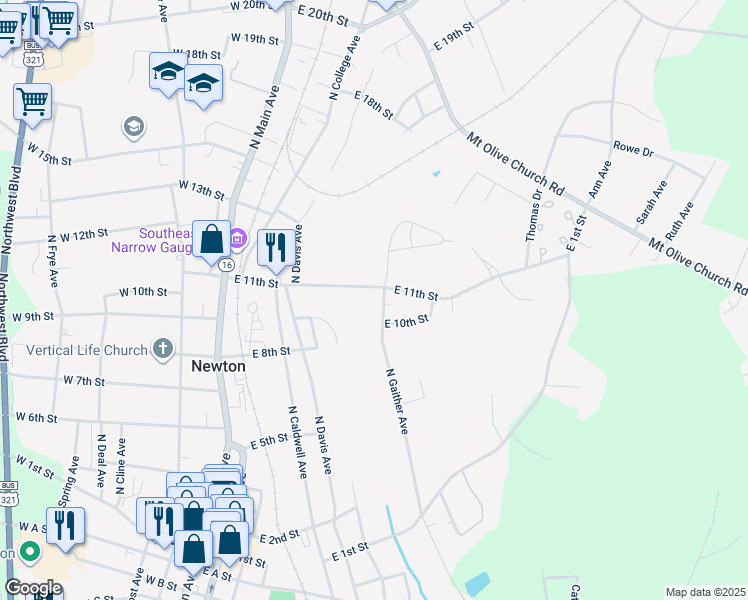Open restaurant marker next to upper N Davis Ave label
748x600 pixels.
tap(276, 249)
